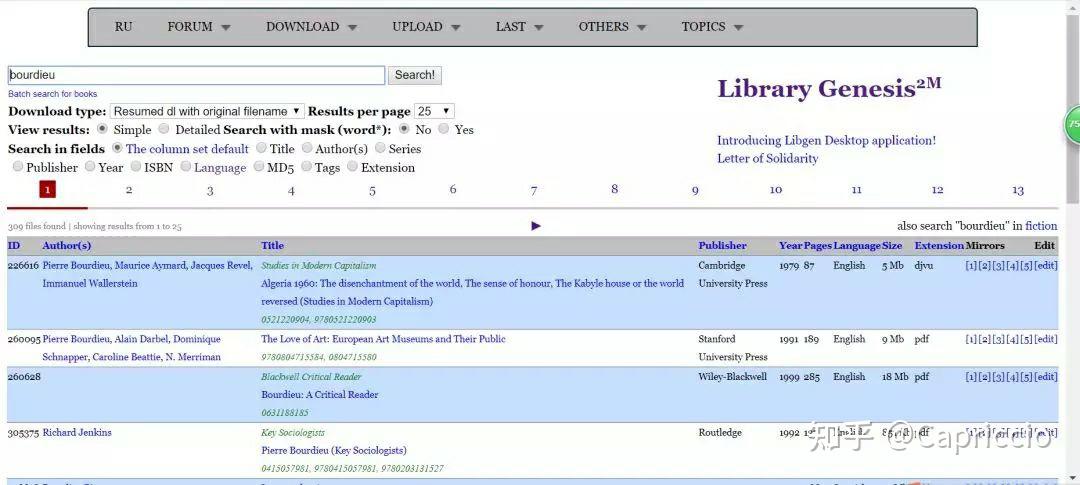Viewport: 1080px width, 485px height.
Task: Go to results page 5
Action: coord(372,190)
